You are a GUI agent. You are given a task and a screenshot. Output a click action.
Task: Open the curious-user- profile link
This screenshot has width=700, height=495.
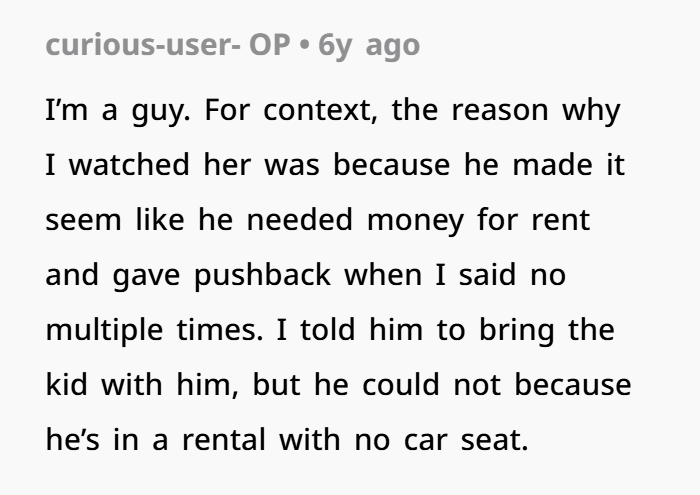[143, 45]
